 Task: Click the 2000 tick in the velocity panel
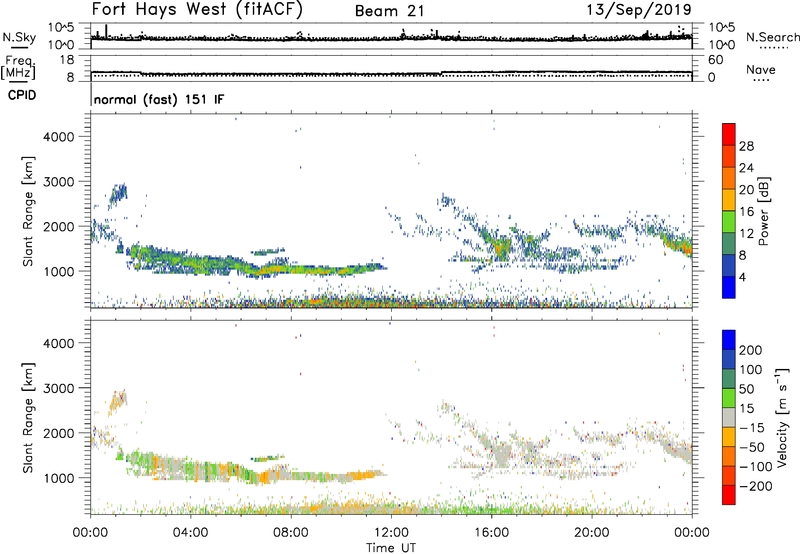tap(59, 433)
